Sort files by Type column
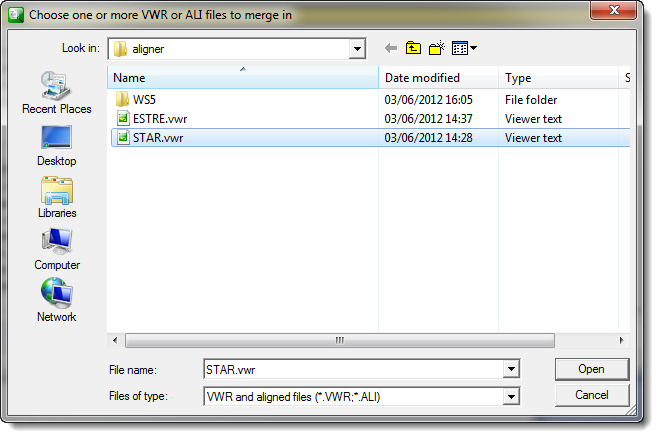Viewport: 659px width, 438px height. point(558,78)
